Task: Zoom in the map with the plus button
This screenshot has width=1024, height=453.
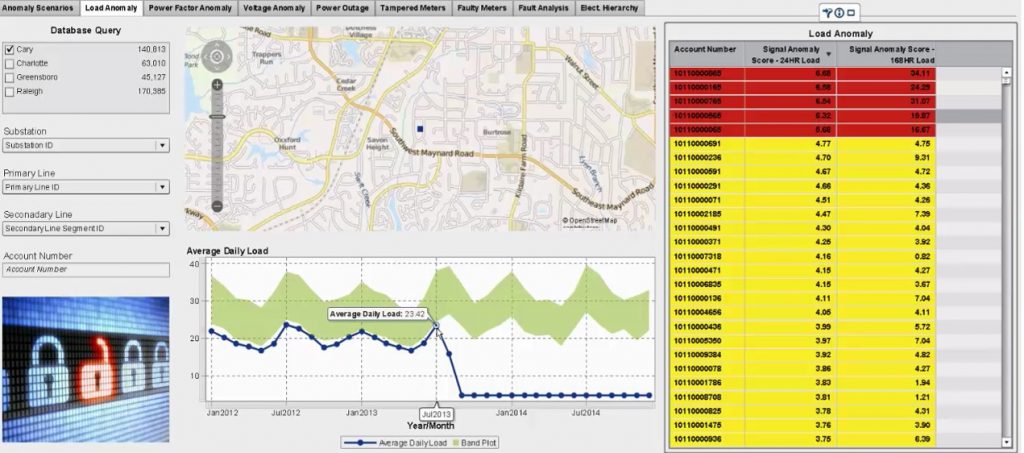Action: click(x=217, y=85)
